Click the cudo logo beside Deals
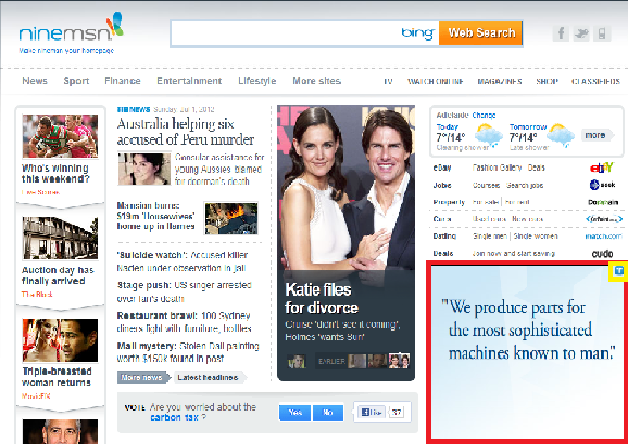Image resolution: width=628 pixels, height=444 pixels. pyautogui.click(x=602, y=254)
